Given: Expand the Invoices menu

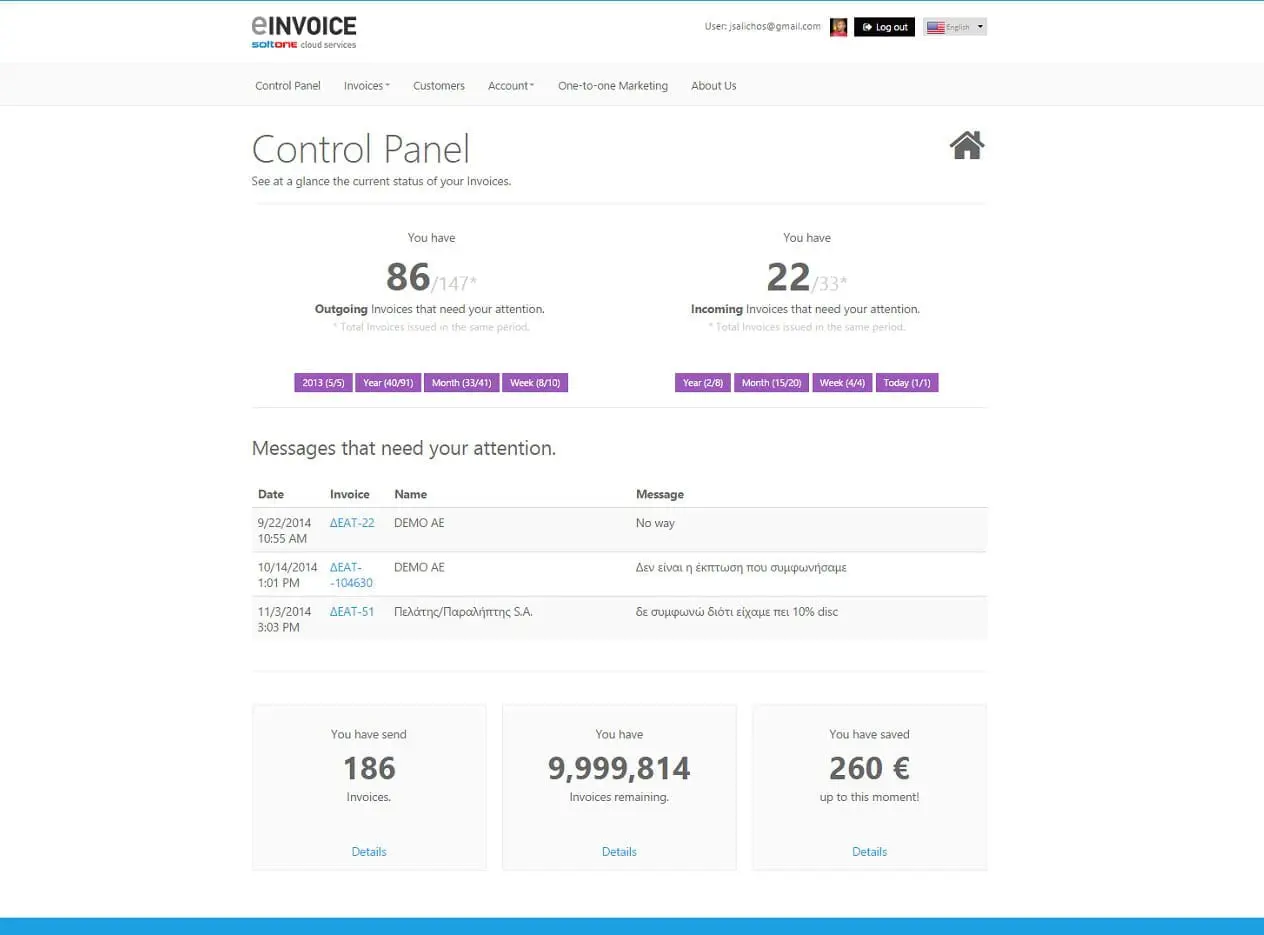Looking at the screenshot, I should (367, 86).
